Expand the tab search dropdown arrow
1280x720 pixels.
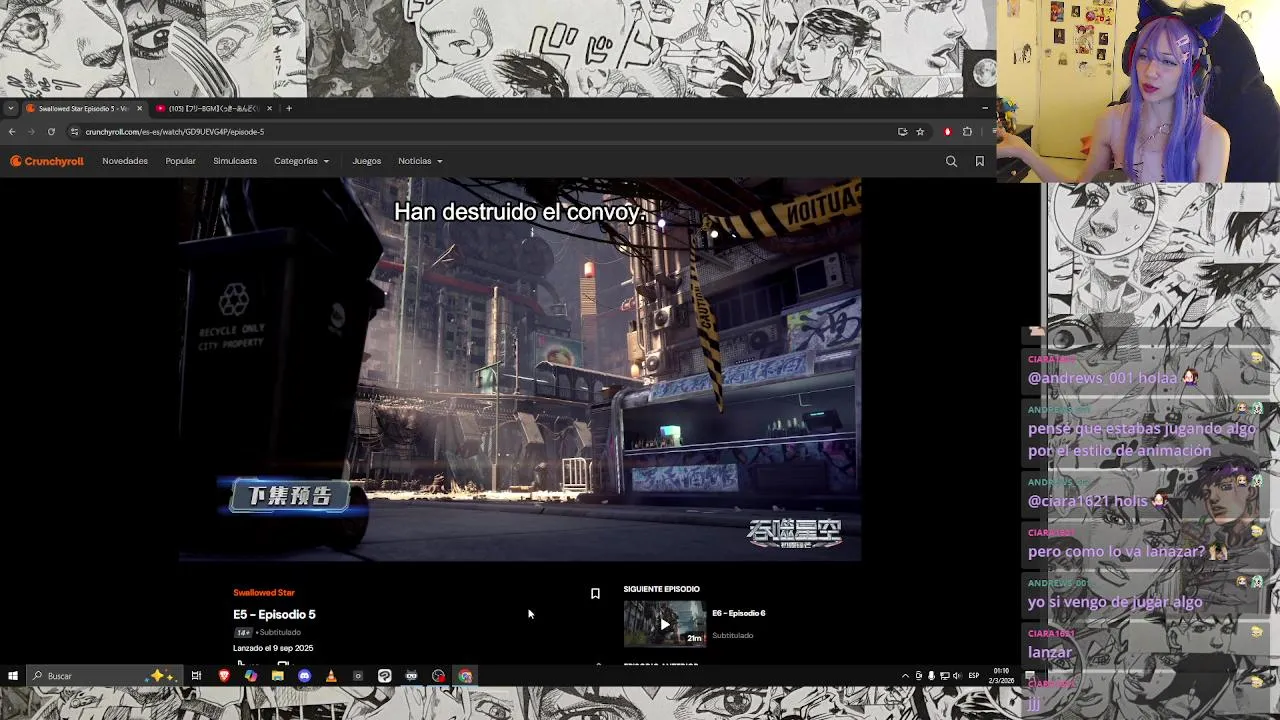pyautogui.click(x=10, y=108)
